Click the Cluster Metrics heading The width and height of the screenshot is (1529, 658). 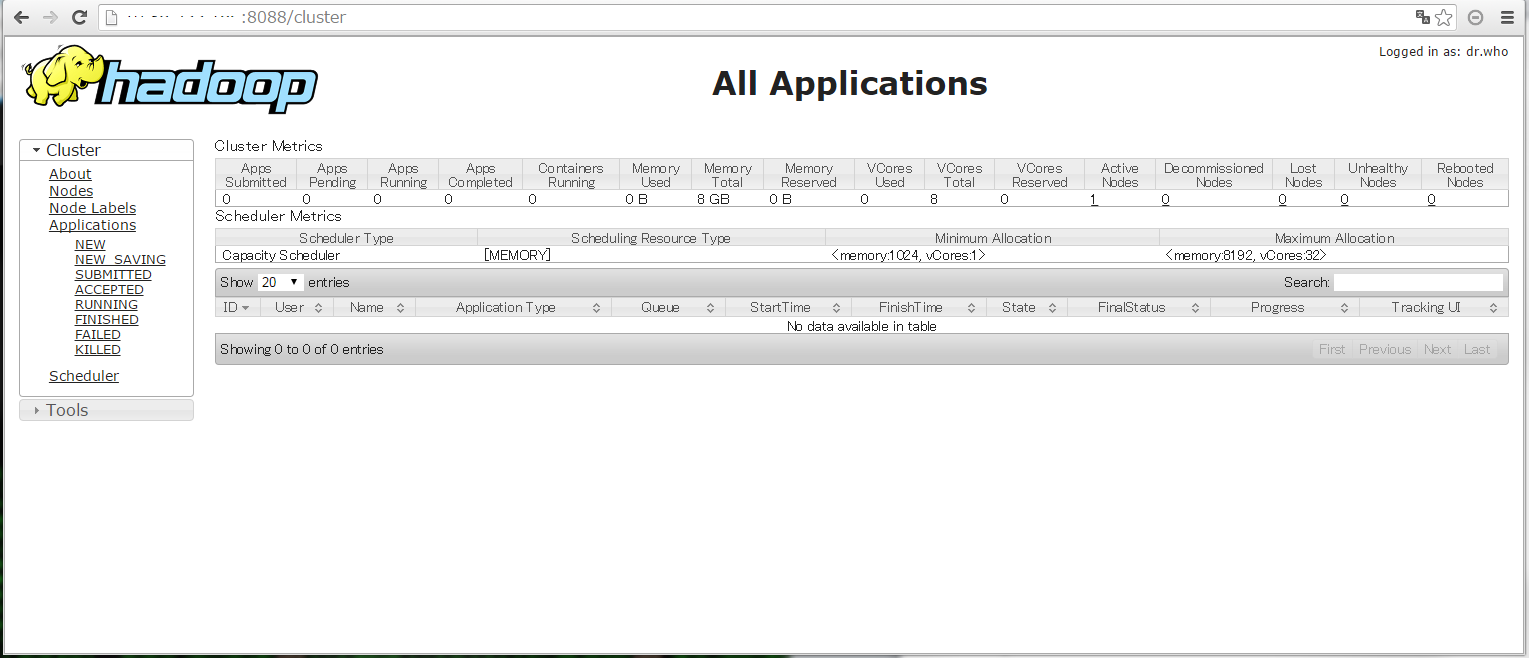269,146
